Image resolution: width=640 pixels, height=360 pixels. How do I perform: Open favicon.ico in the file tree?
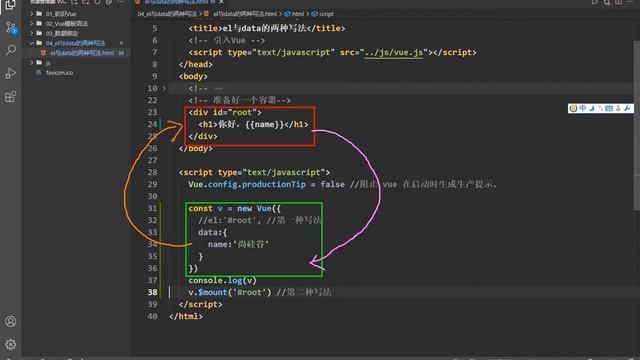pos(60,72)
